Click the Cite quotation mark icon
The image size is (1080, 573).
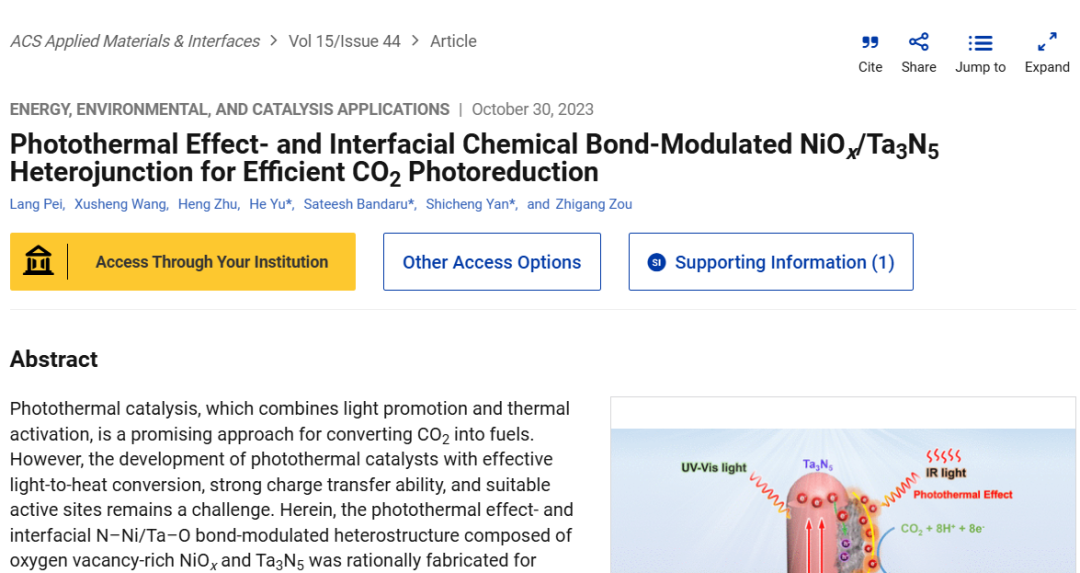point(870,42)
